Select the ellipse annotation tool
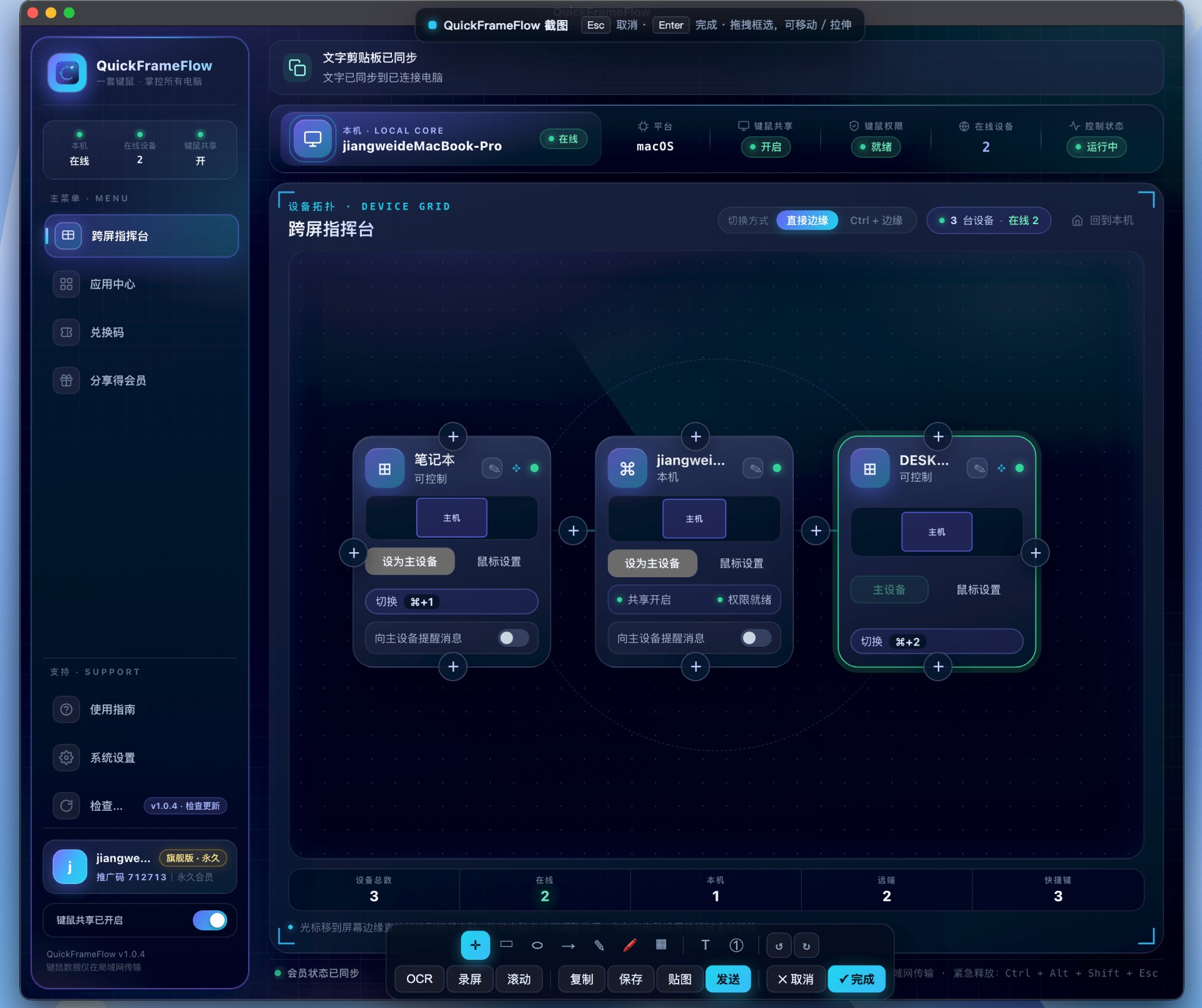 click(x=537, y=945)
